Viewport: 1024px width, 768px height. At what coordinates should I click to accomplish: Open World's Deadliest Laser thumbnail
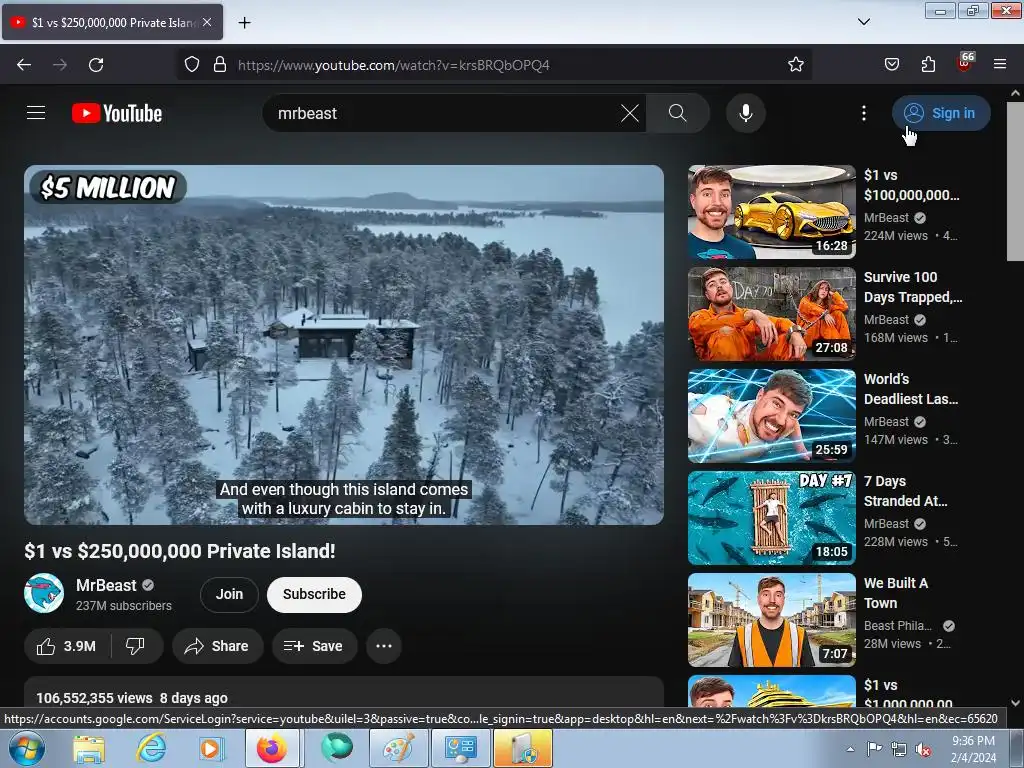(x=772, y=416)
